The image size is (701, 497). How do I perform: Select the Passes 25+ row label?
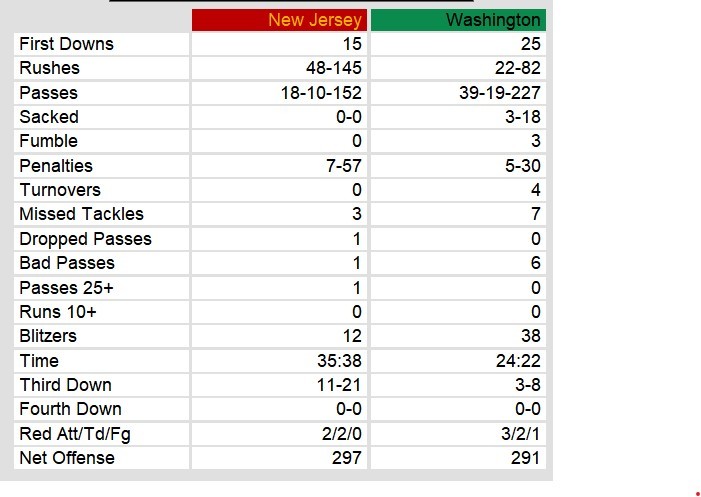coord(66,288)
